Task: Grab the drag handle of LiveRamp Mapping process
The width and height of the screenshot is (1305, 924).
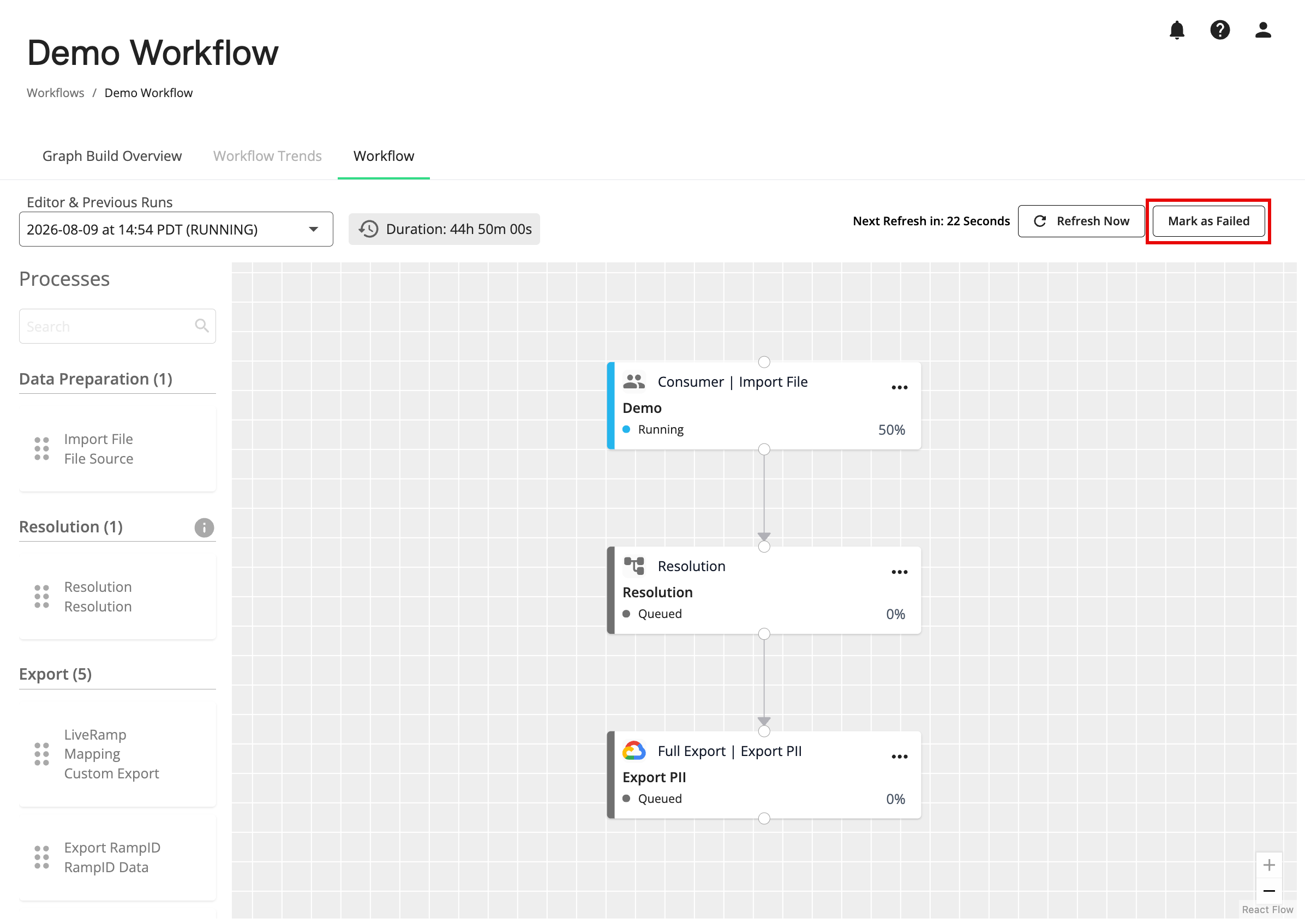Action: coord(41,754)
